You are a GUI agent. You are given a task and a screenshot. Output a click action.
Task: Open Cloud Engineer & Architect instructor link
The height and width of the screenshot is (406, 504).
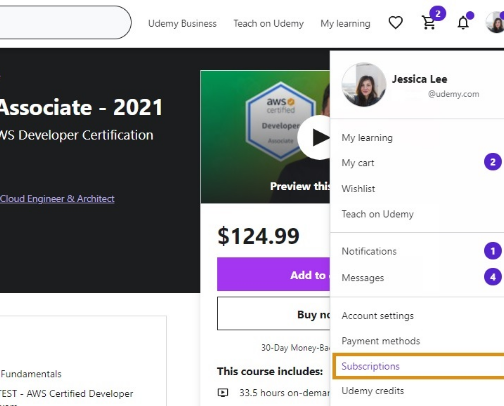(57, 199)
